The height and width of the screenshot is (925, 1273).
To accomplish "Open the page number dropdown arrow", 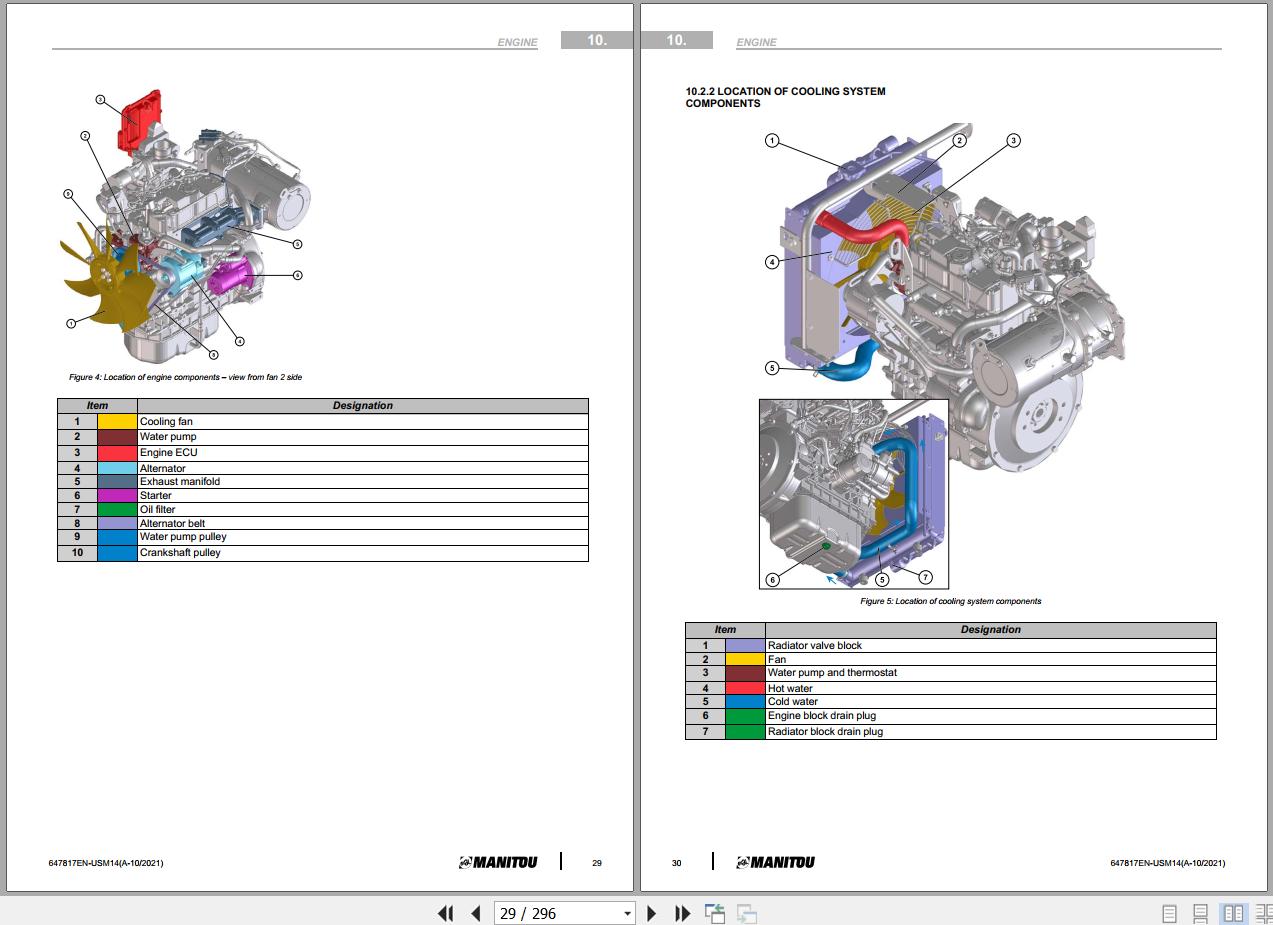I will [x=627, y=913].
